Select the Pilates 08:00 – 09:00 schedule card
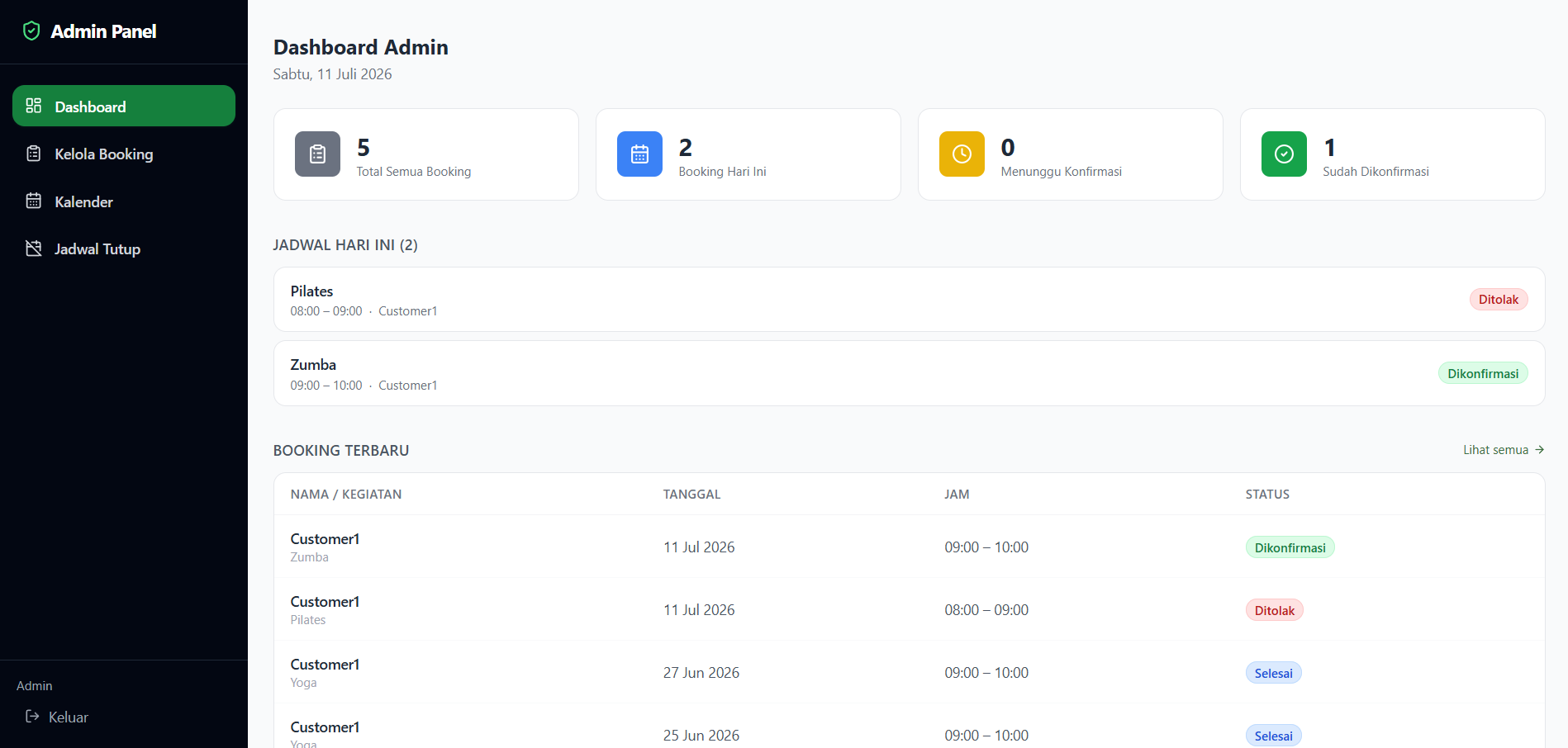The image size is (1568, 748). [x=909, y=300]
